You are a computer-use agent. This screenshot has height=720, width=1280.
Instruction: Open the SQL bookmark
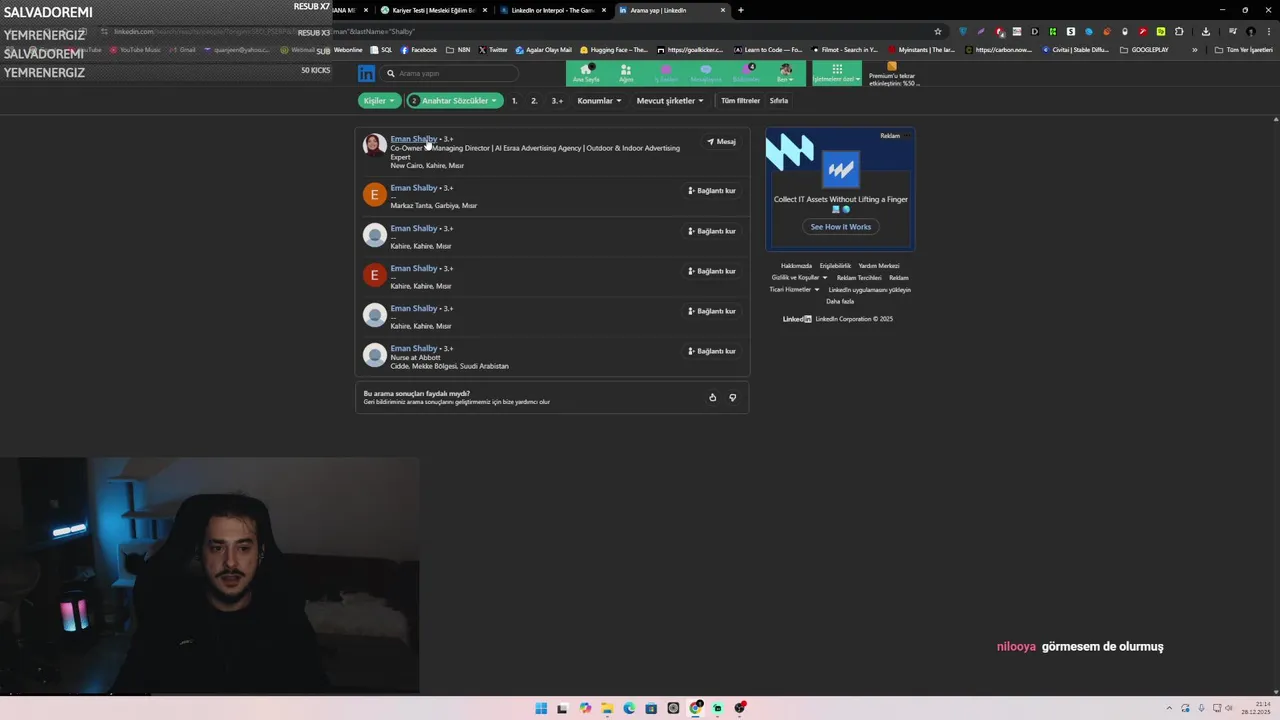(x=382, y=50)
